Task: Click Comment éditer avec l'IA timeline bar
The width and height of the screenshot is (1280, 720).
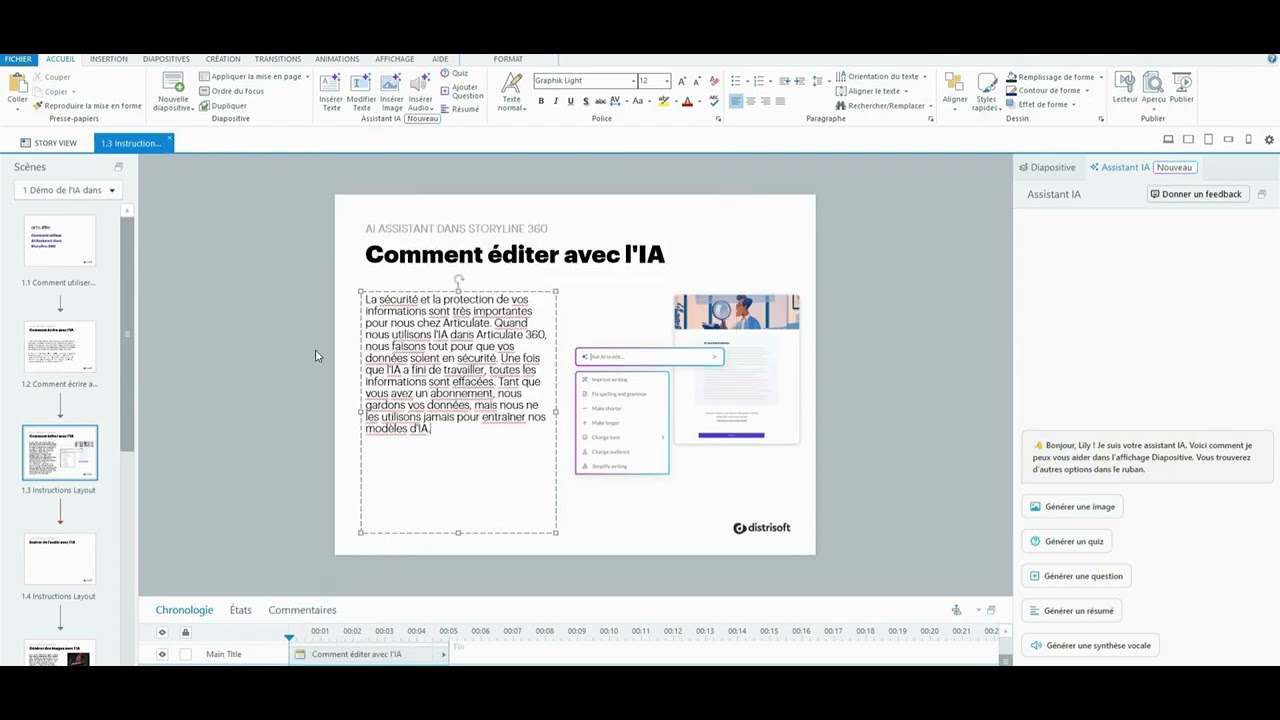Action: 370,654
